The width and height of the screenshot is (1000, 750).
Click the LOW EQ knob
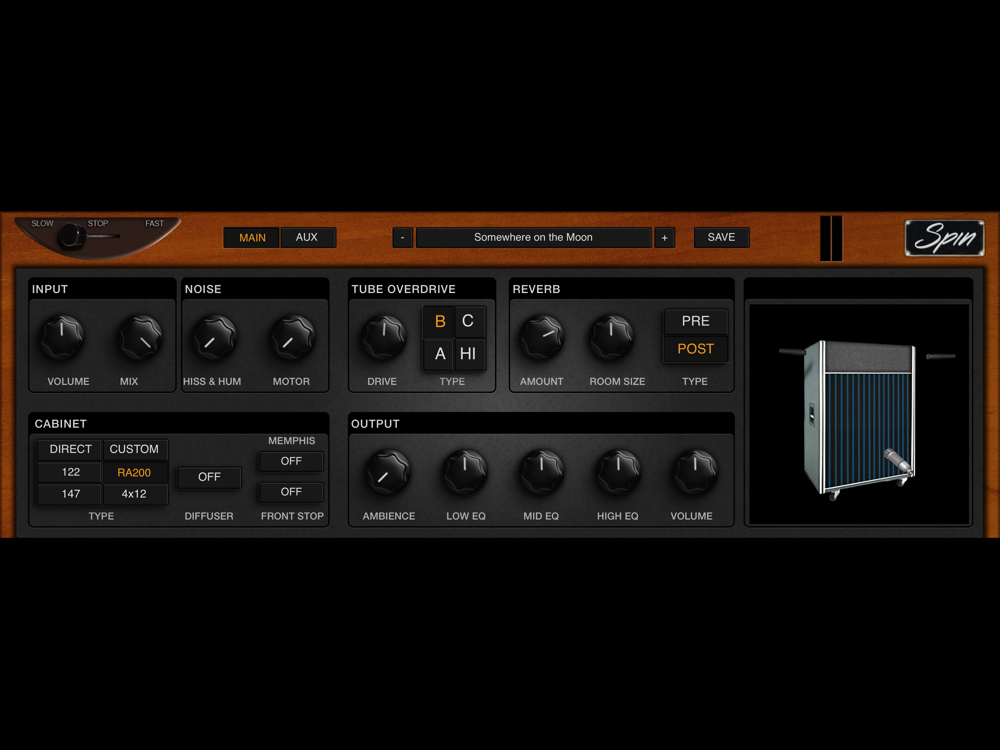[x=465, y=472]
